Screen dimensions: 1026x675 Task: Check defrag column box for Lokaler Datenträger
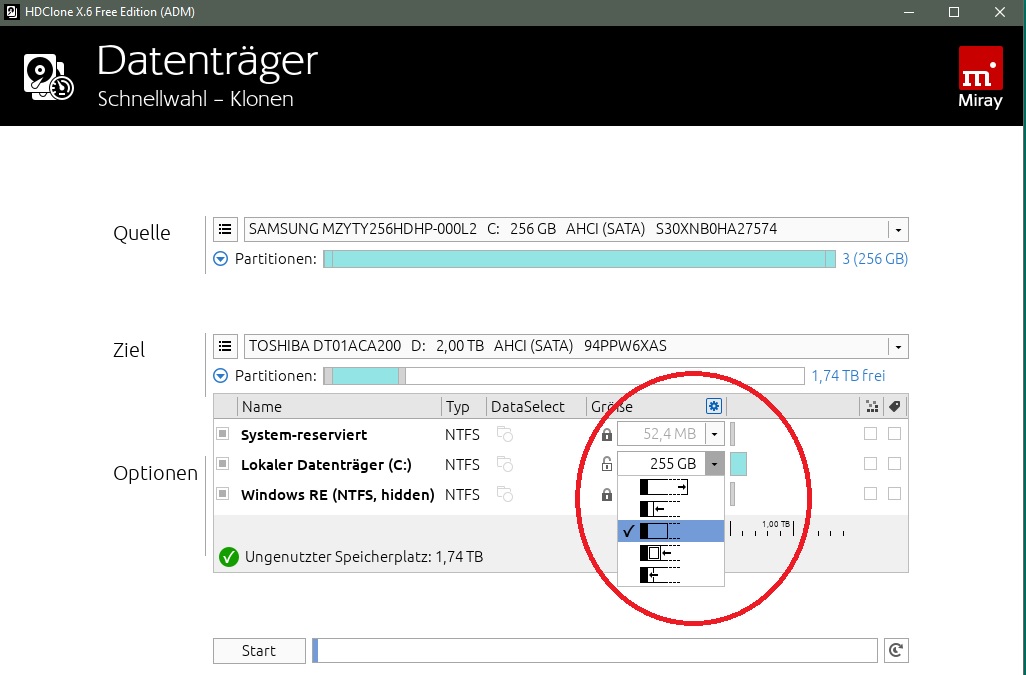(x=870, y=464)
